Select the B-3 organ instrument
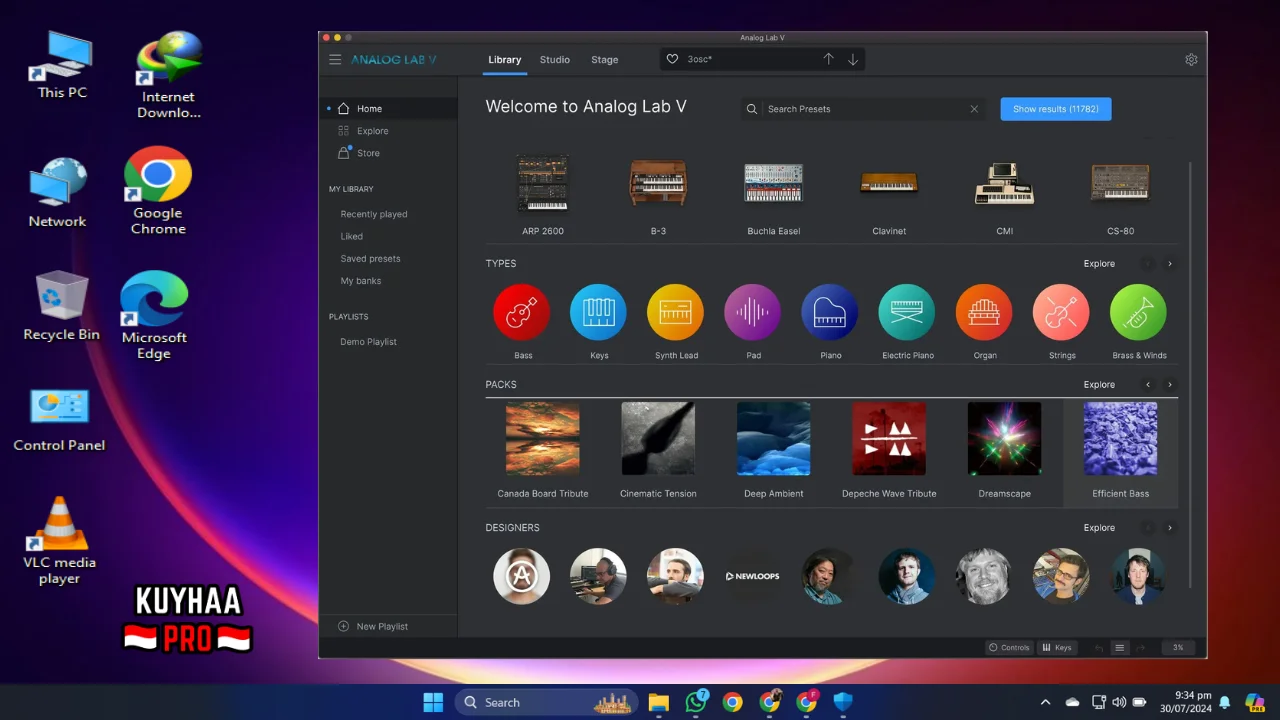The width and height of the screenshot is (1280, 720). [658, 194]
